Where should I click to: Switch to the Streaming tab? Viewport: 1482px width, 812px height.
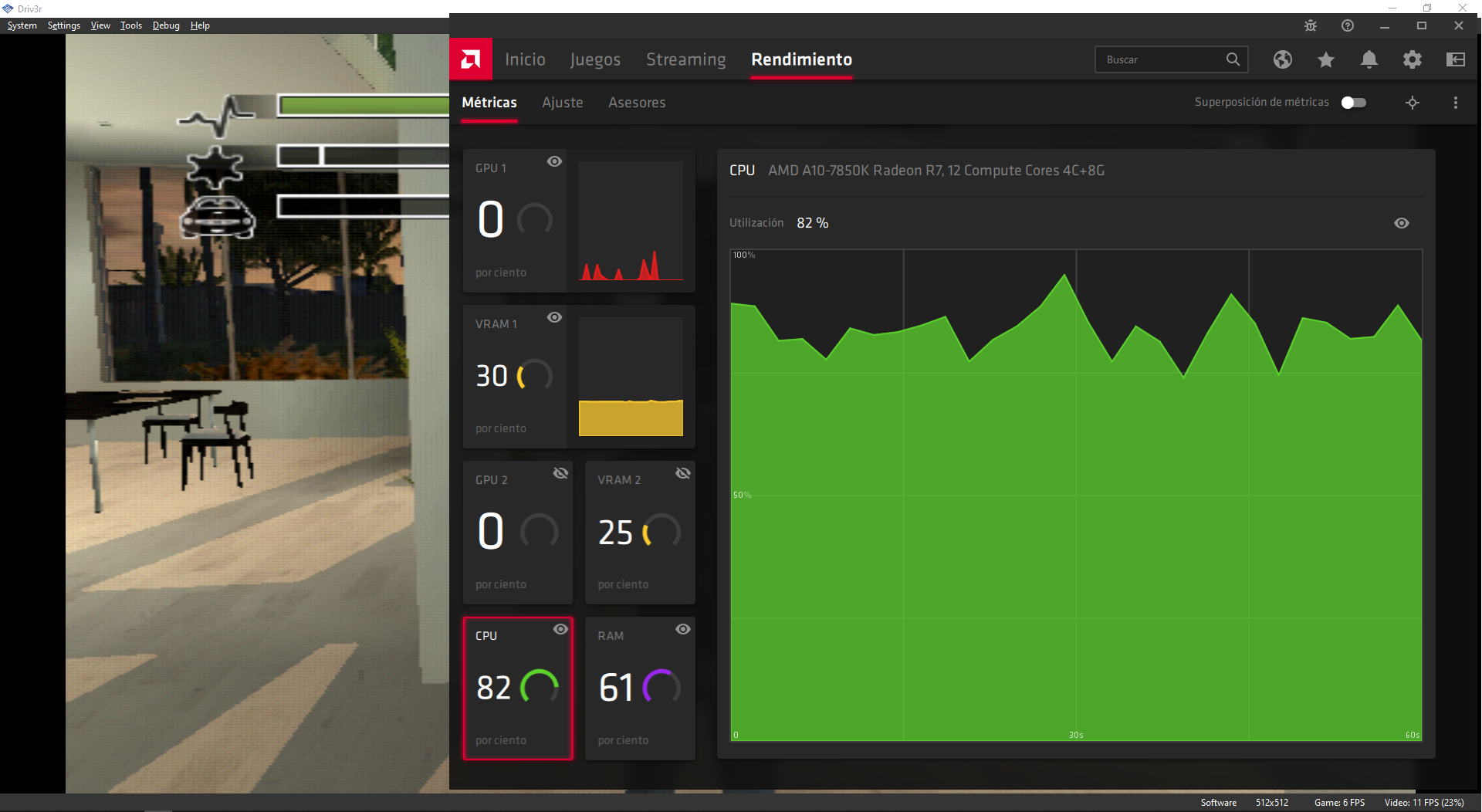pos(686,59)
